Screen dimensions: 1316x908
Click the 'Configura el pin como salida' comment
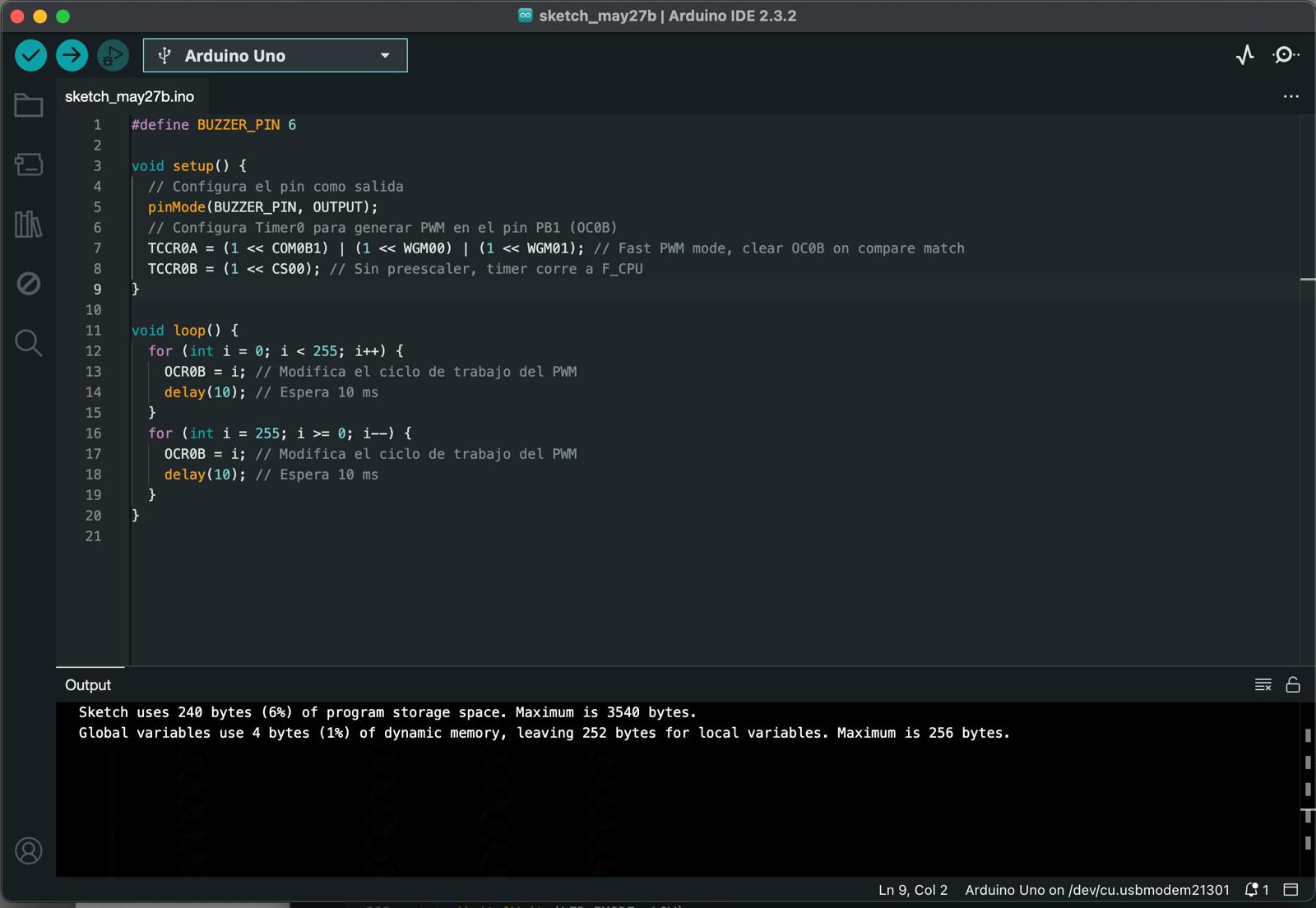pos(276,187)
